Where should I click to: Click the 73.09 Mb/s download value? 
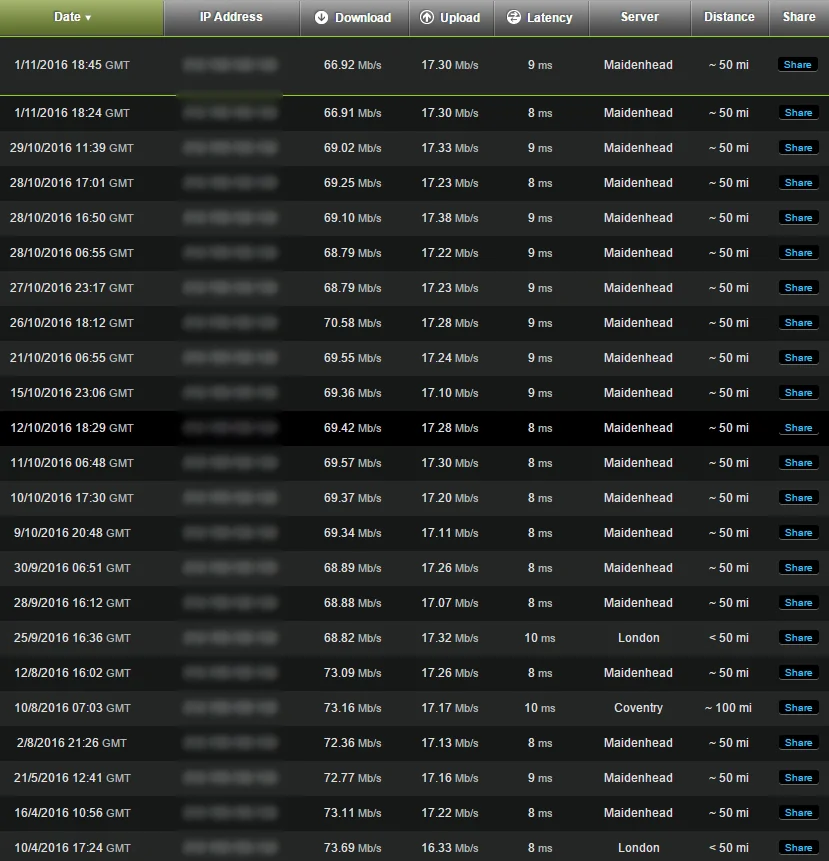[x=352, y=673]
